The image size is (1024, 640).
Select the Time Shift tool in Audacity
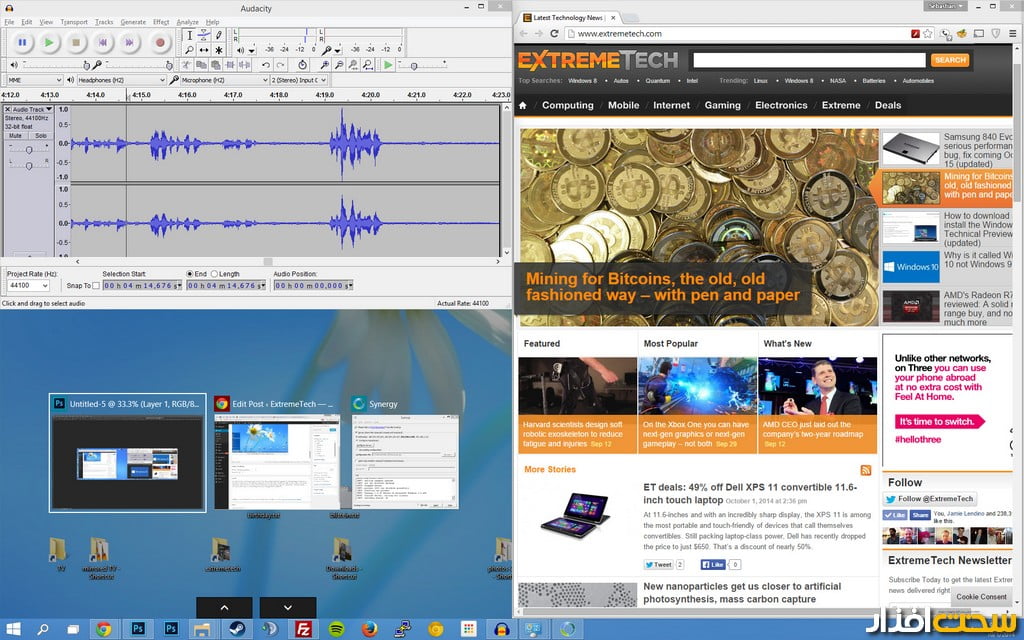(204, 49)
